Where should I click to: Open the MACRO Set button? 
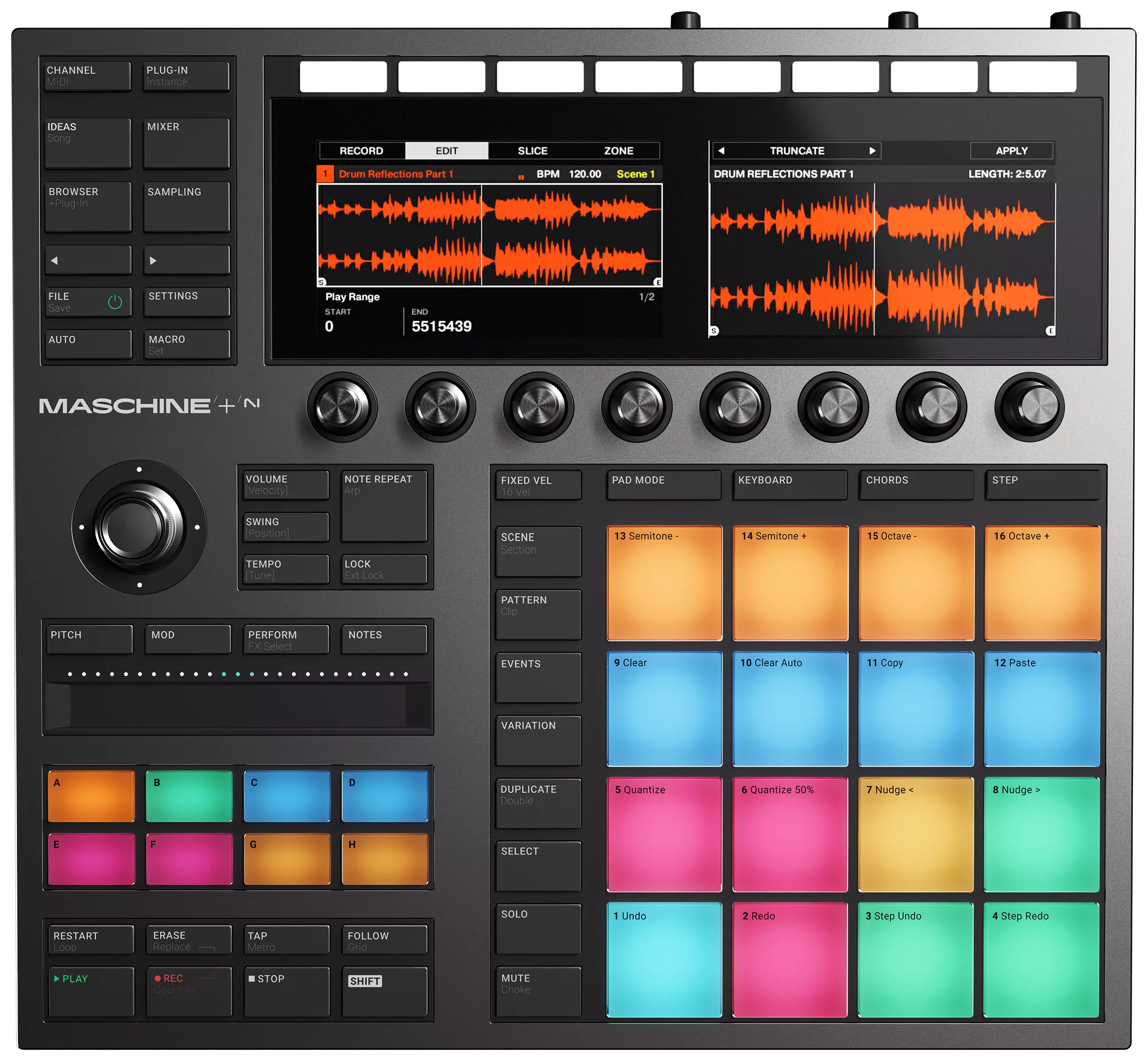186,344
